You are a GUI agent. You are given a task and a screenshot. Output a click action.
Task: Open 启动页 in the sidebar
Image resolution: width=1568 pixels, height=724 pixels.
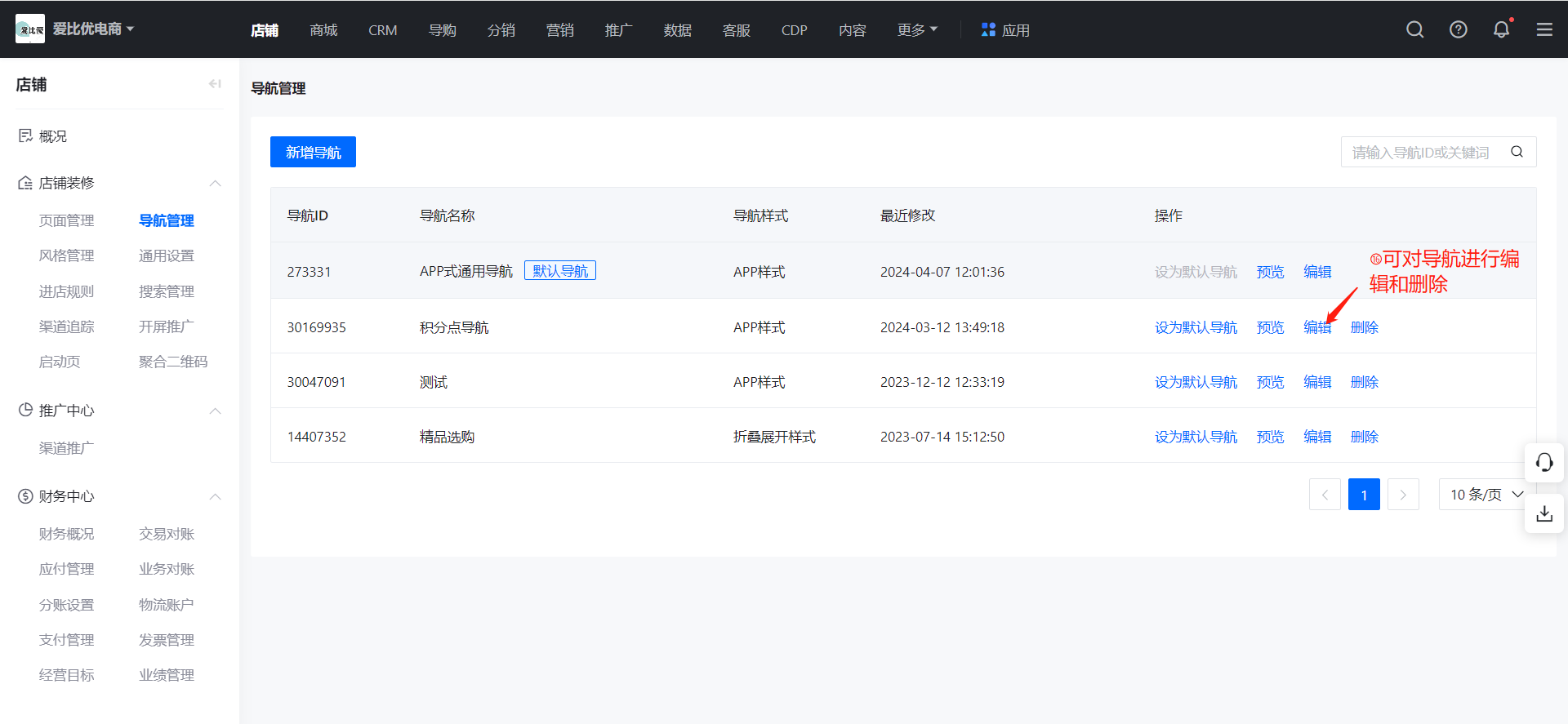pos(60,362)
